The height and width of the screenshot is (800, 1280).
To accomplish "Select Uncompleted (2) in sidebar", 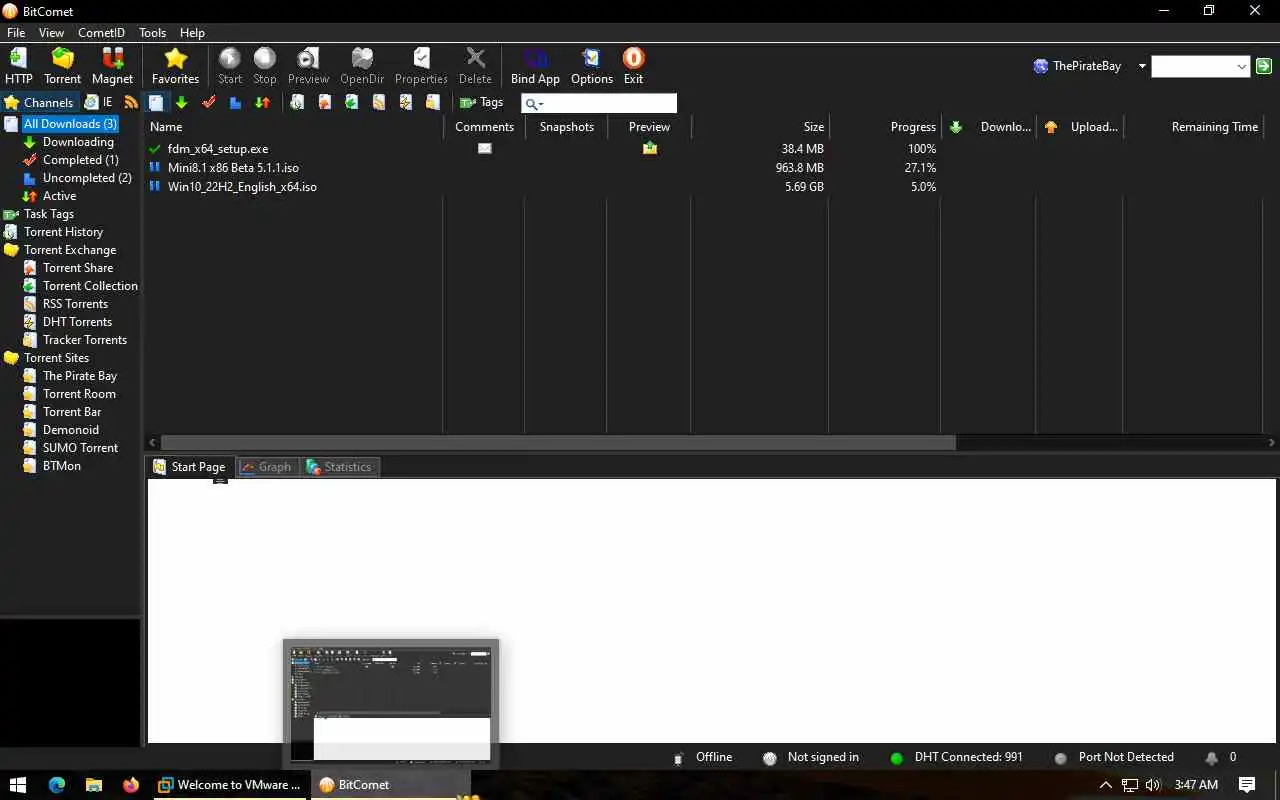I will click(87, 178).
